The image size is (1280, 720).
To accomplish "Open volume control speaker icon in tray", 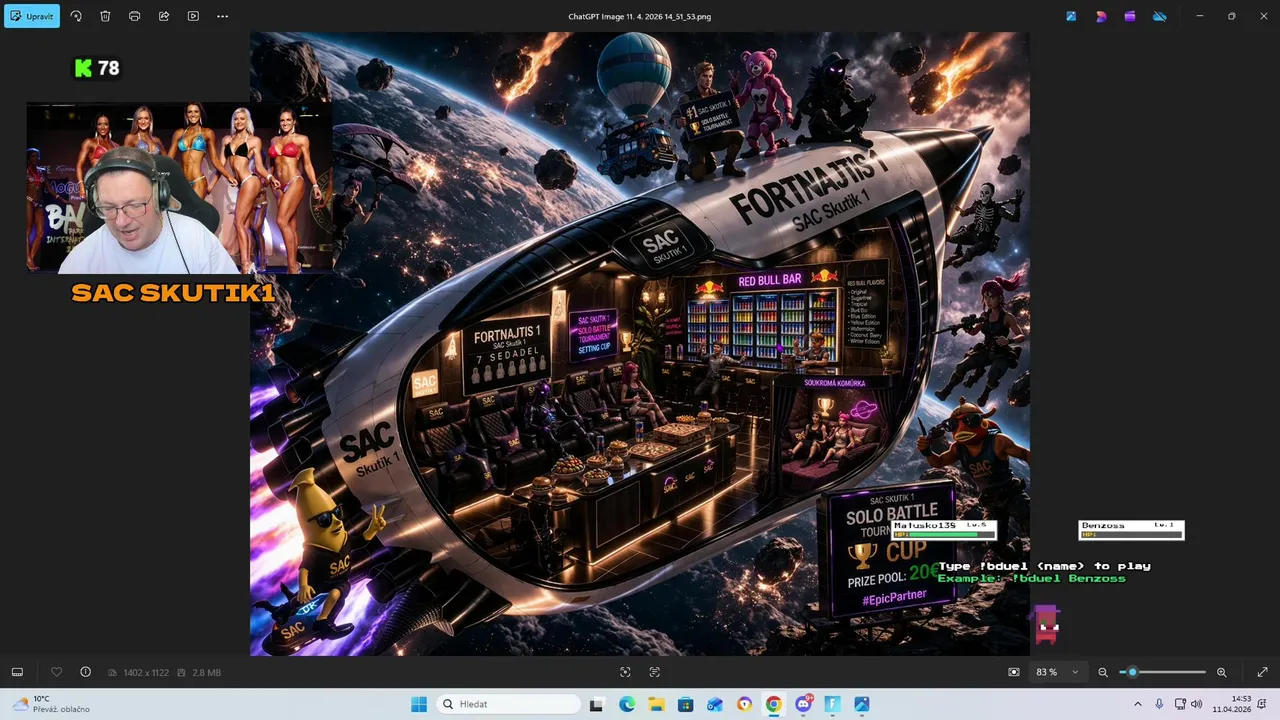I will pyautogui.click(x=1196, y=704).
